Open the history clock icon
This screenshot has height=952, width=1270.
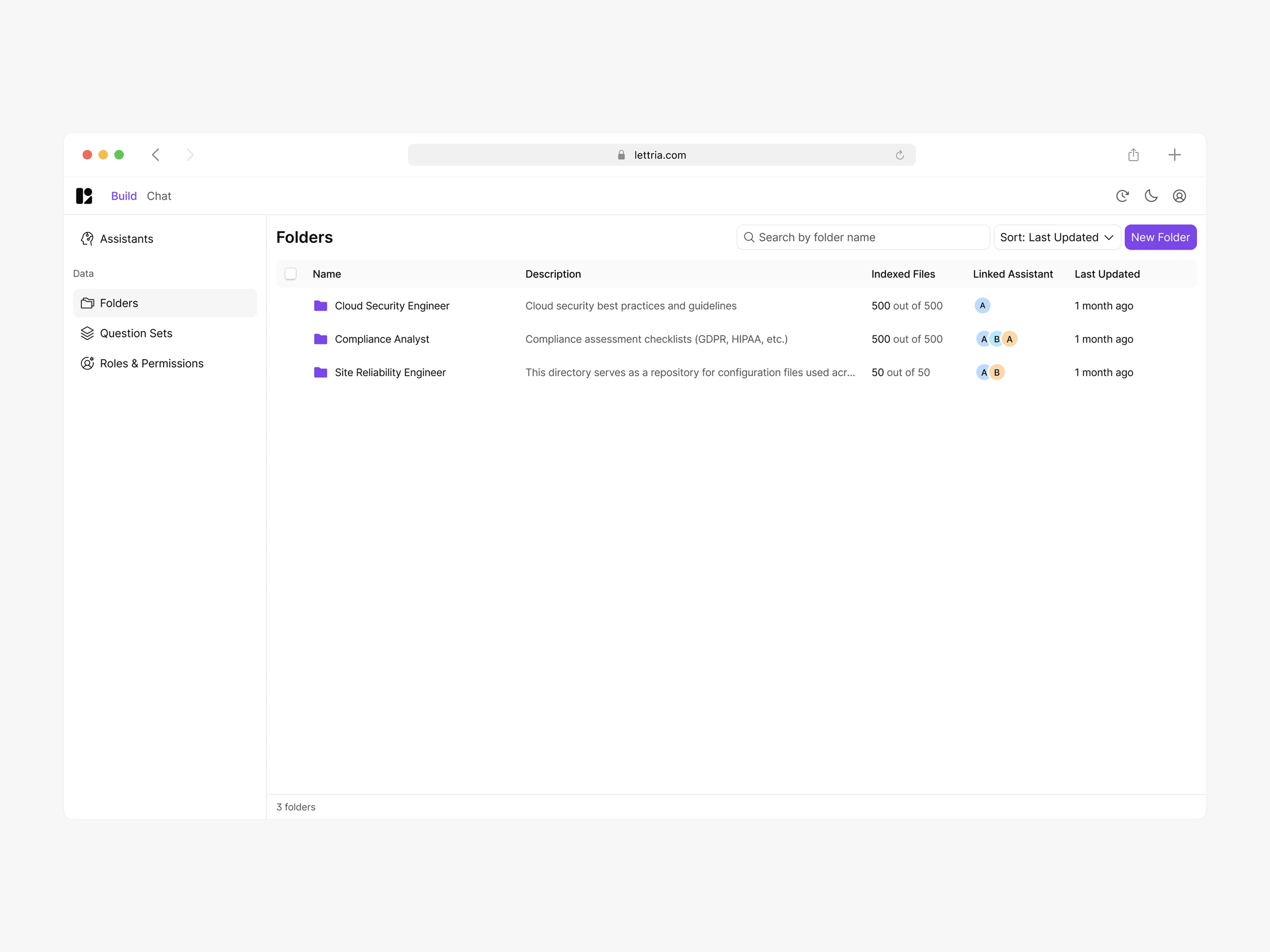[1122, 196]
